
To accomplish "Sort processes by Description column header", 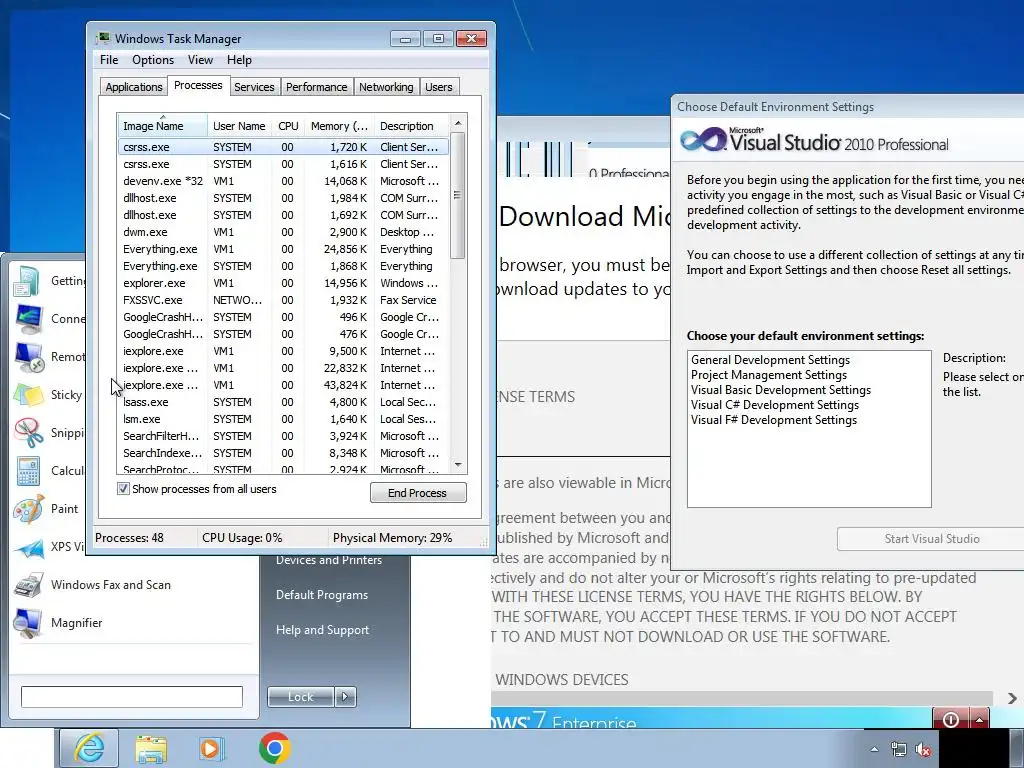I will coord(411,126).
